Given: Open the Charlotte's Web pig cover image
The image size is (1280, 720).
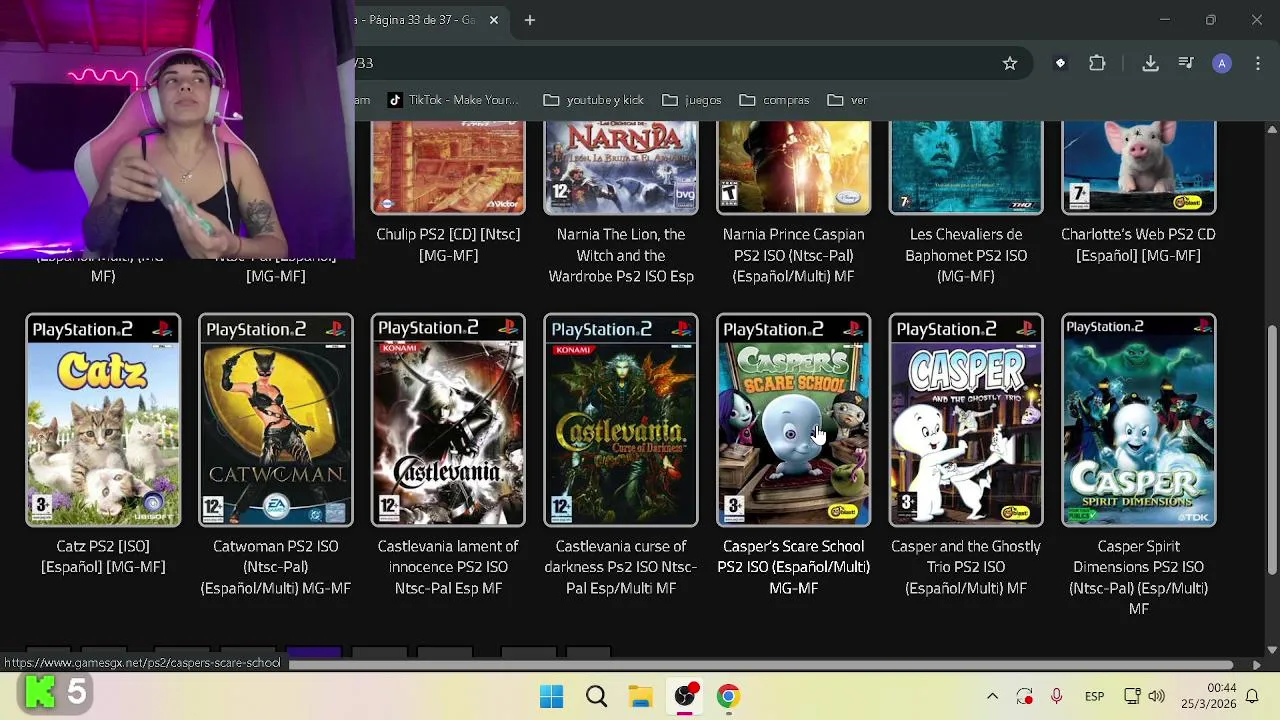Looking at the screenshot, I should point(1139,167).
